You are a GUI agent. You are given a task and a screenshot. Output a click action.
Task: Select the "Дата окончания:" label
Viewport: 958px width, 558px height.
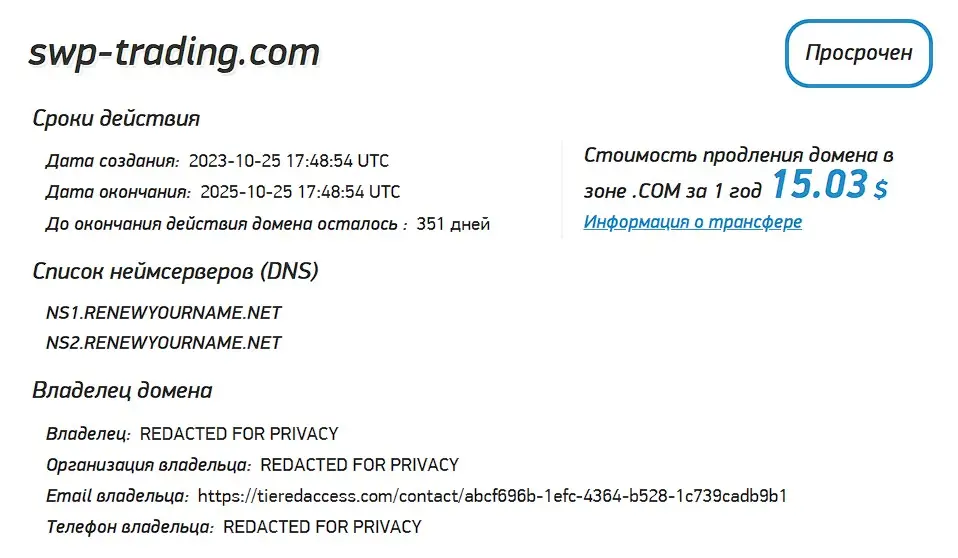pyautogui.click(x=118, y=192)
